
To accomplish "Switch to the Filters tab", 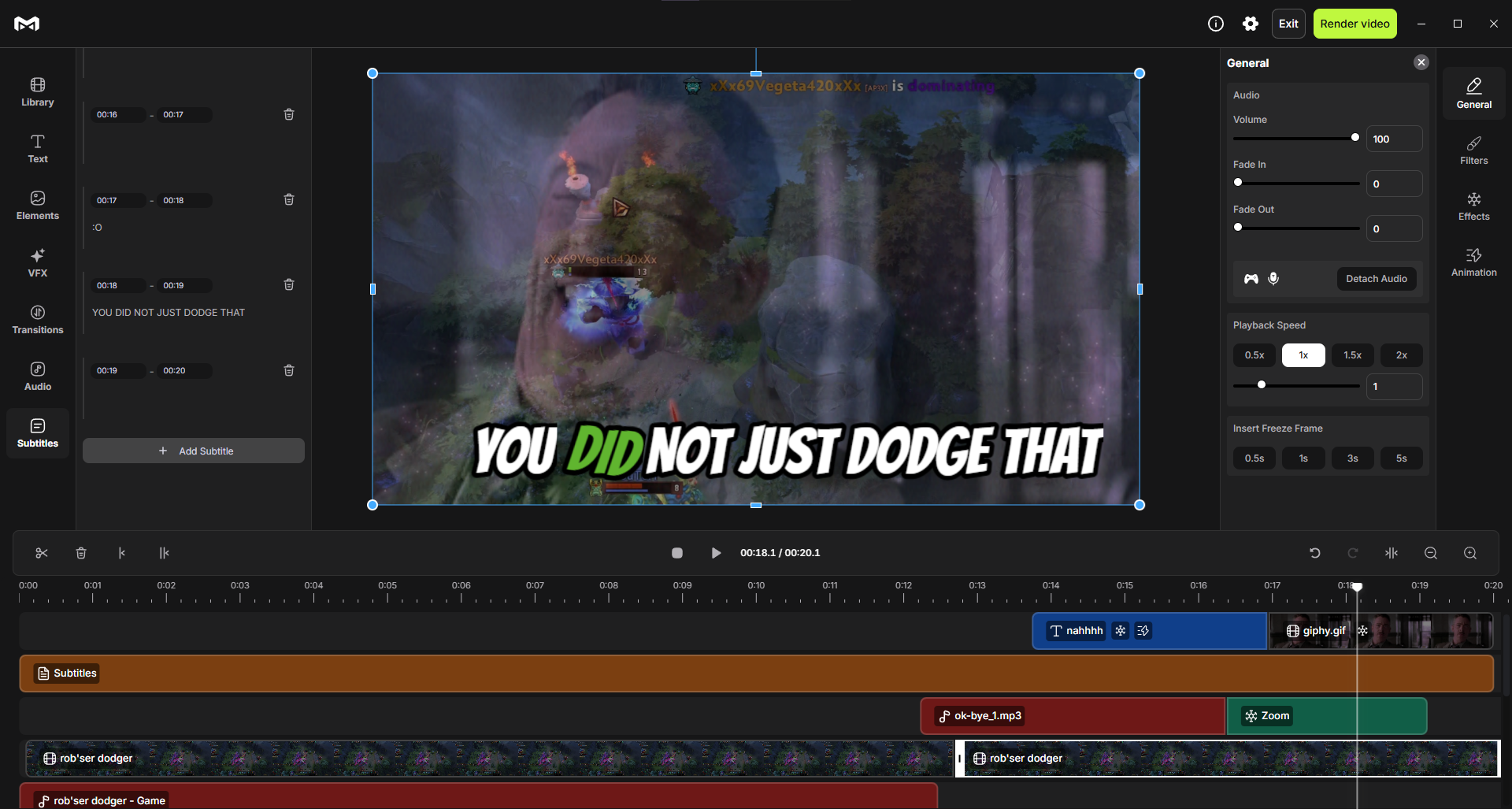I will click(x=1473, y=150).
